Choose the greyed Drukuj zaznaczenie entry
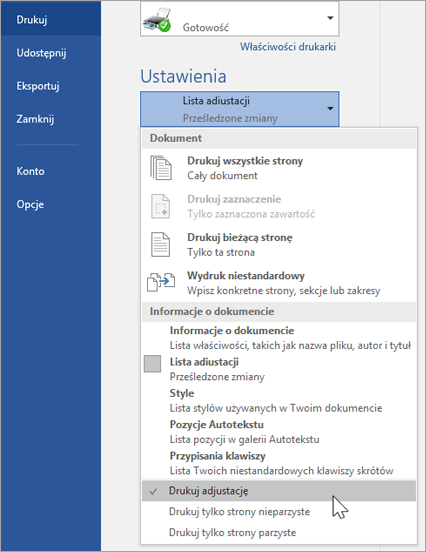This screenshot has width=426, height=552. (x=278, y=206)
